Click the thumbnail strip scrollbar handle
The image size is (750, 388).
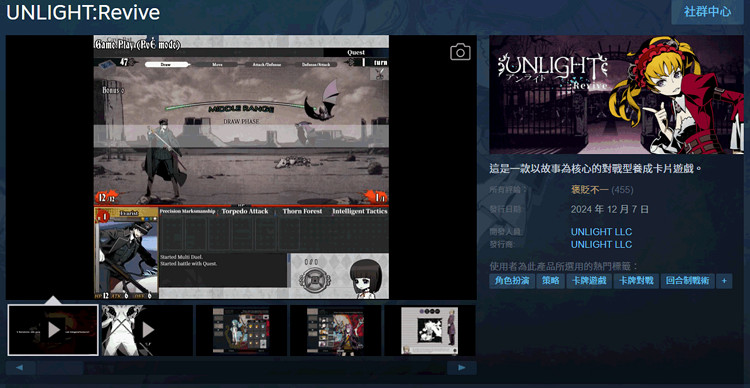point(60,367)
